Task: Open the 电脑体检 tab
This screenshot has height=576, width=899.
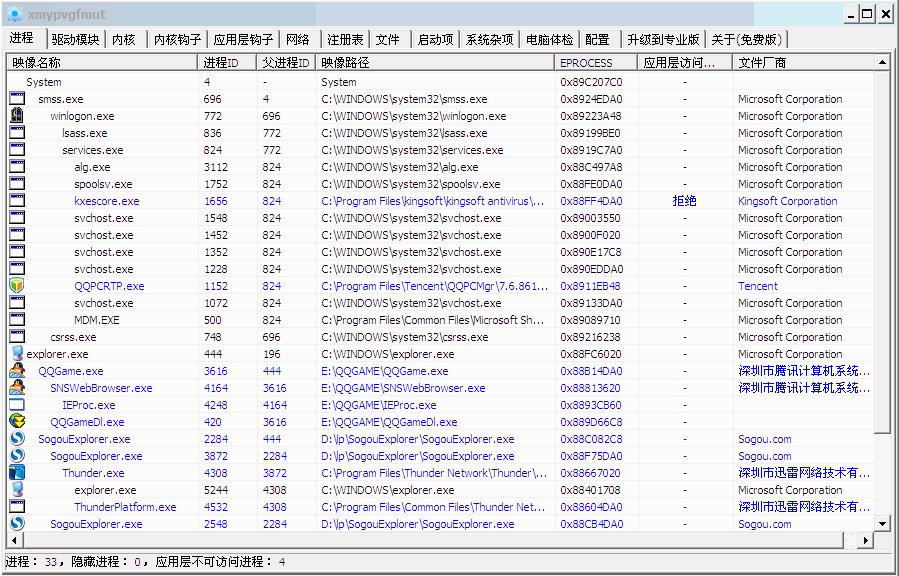Action: pyautogui.click(x=549, y=40)
